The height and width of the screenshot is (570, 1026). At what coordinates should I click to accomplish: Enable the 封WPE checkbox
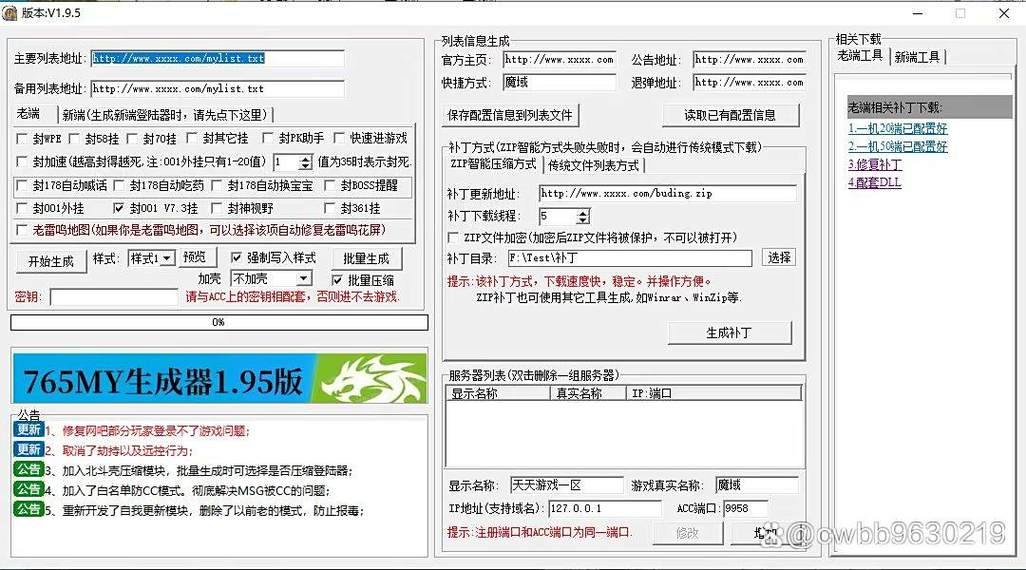(23, 138)
